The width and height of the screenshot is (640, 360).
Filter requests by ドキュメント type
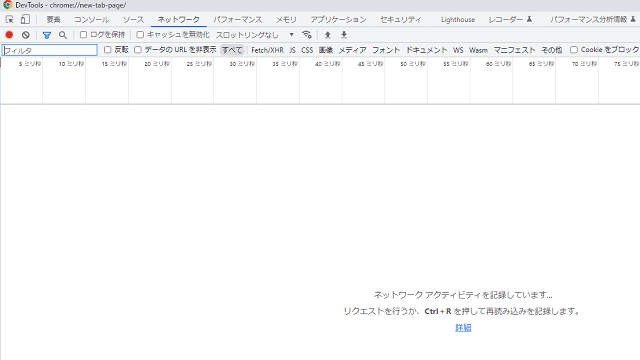427,50
